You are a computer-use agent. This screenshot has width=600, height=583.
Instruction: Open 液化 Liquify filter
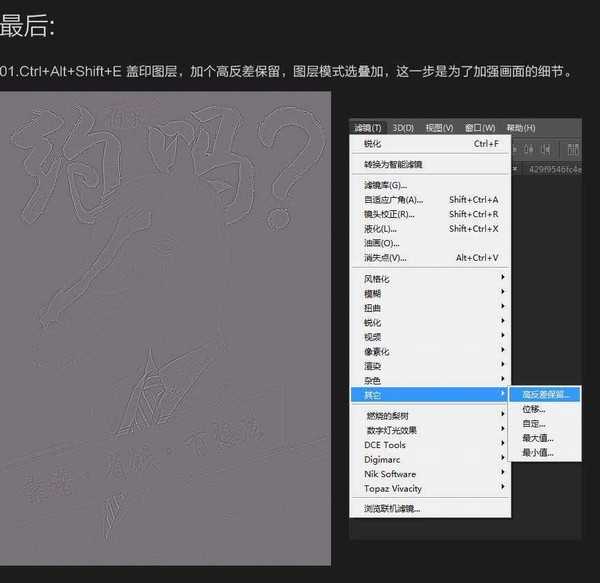[x=380, y=229]
